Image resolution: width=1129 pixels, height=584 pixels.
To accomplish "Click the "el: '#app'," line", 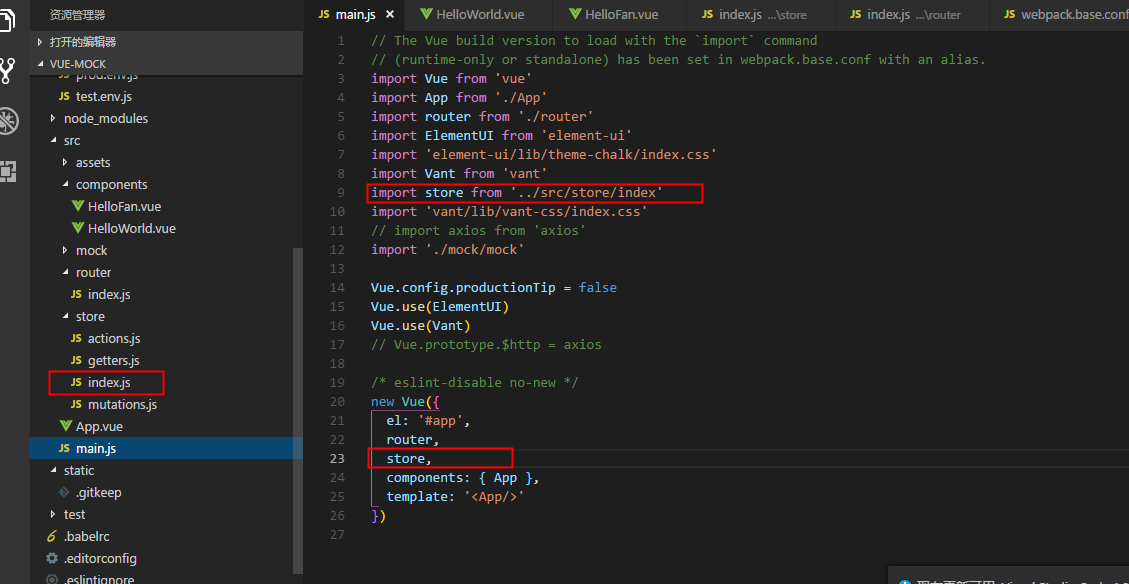I will click(428, 421).
